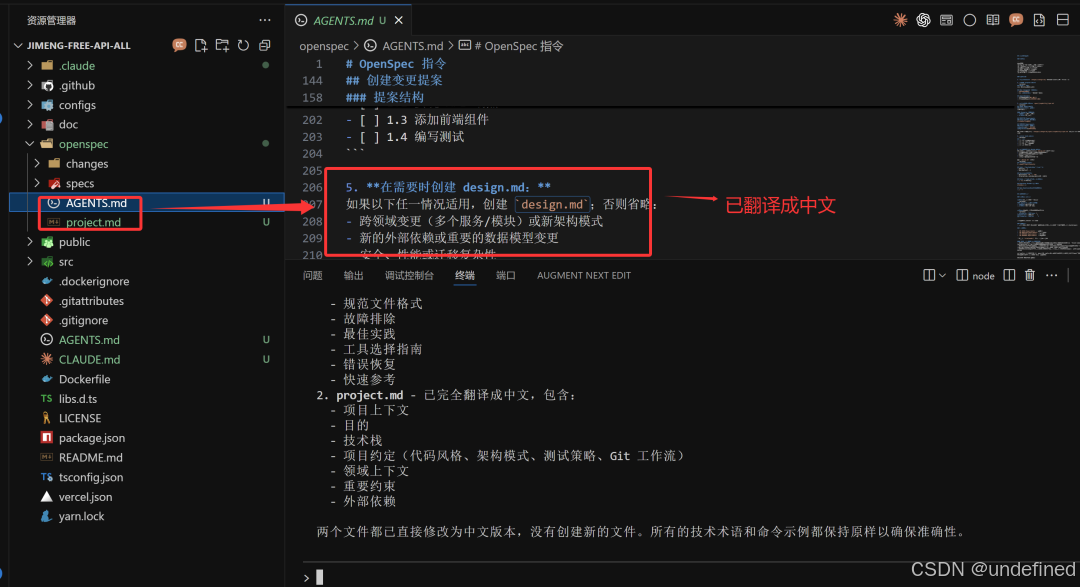Click the panel split icon left of the dropdown chevron

[x=929, y=276]
